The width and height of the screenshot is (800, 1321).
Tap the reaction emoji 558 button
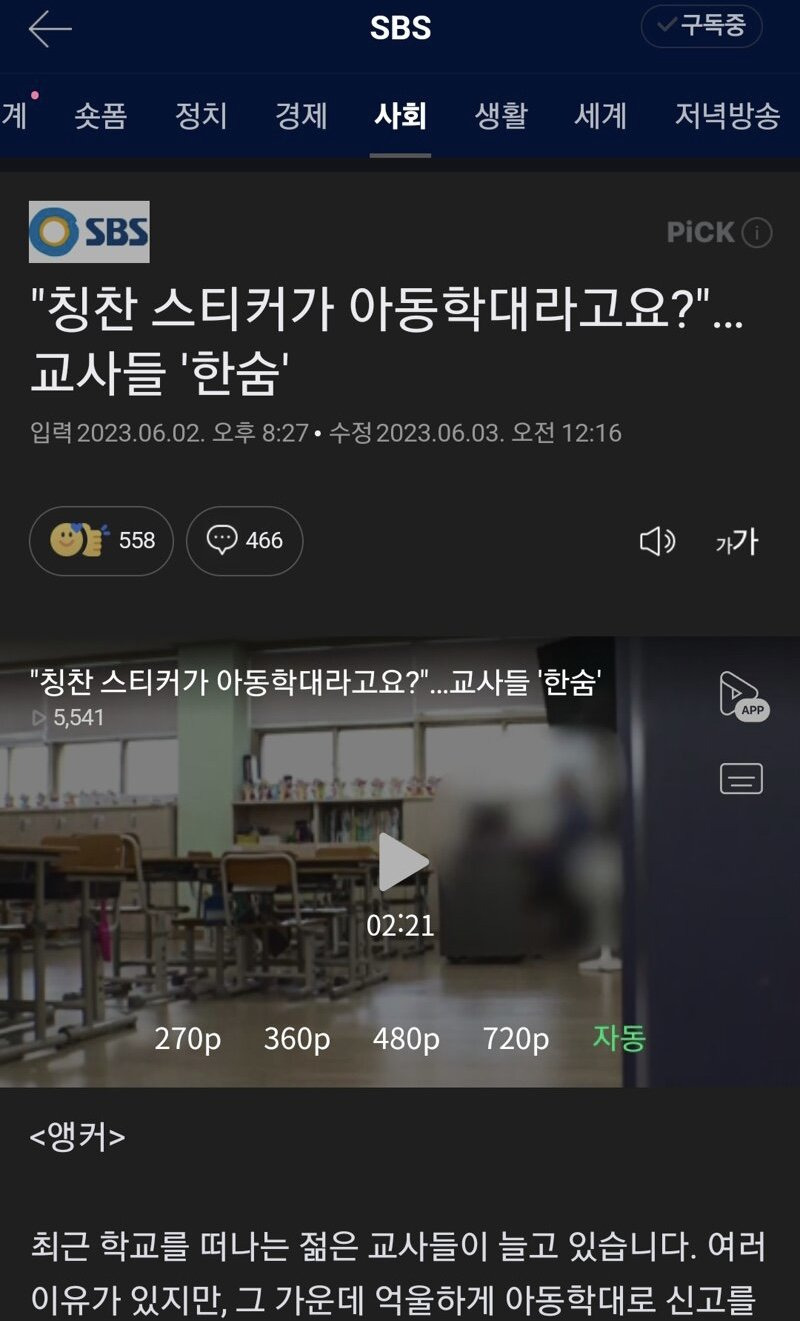pyautogui.click(x=101, y=541)
